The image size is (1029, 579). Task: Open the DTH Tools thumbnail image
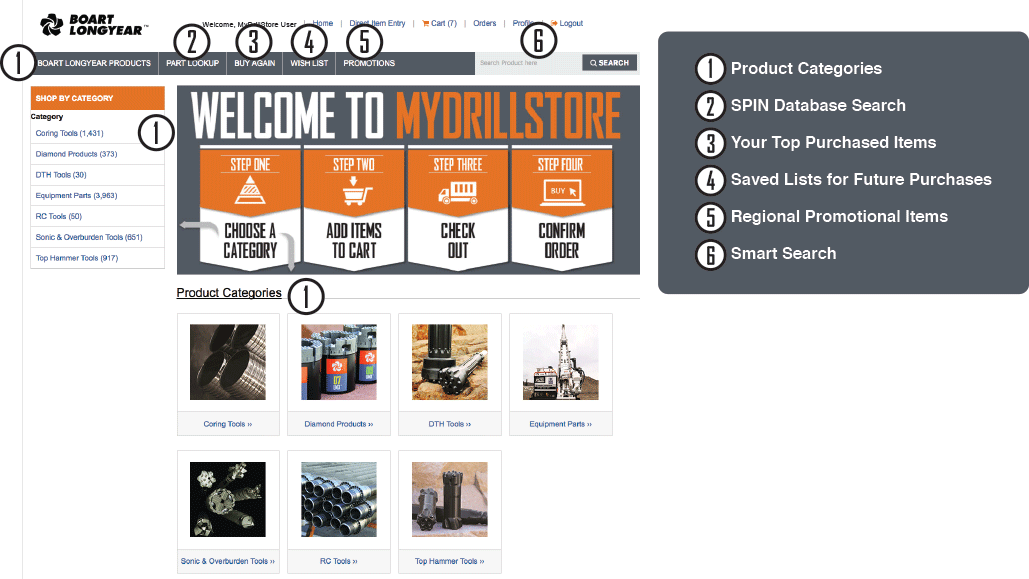(450, 362)
